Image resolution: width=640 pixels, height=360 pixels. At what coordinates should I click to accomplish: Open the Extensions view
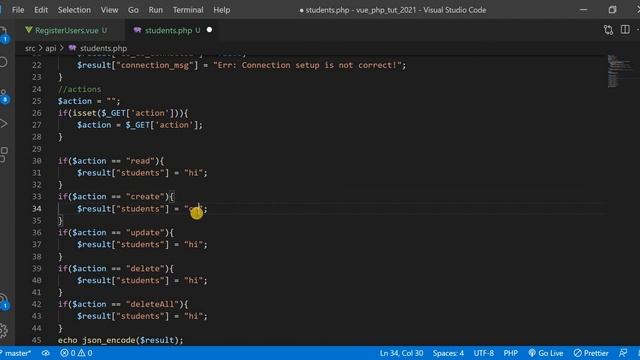click(x=4, y=154)
